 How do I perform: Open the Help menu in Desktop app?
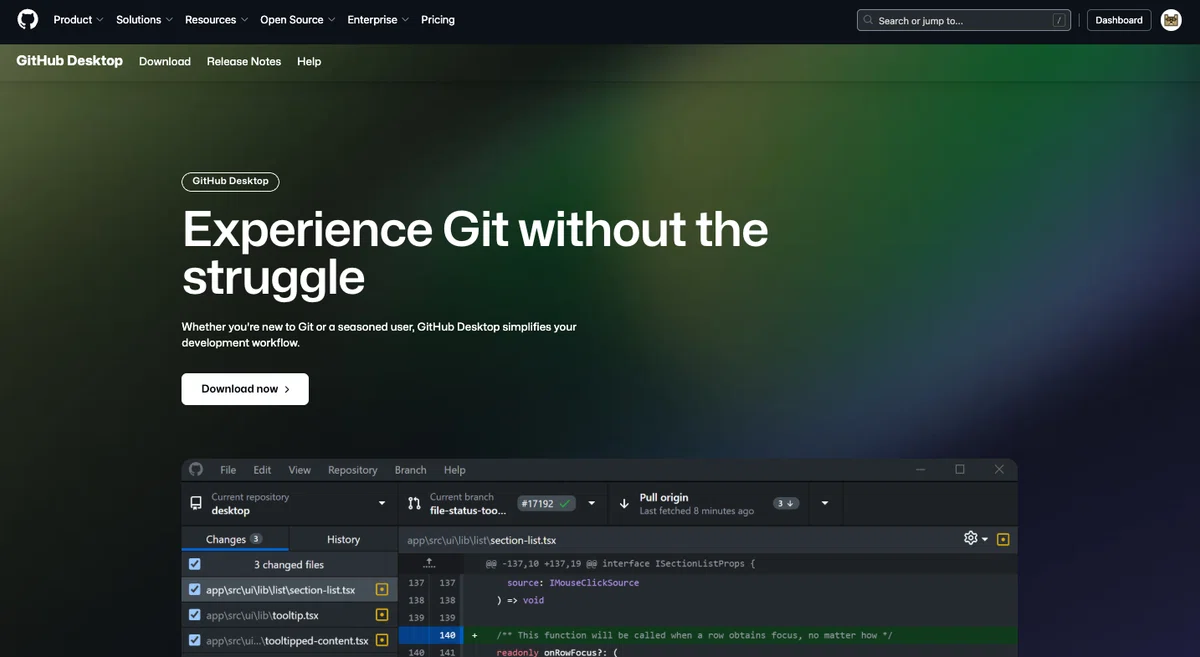point(455,470)
